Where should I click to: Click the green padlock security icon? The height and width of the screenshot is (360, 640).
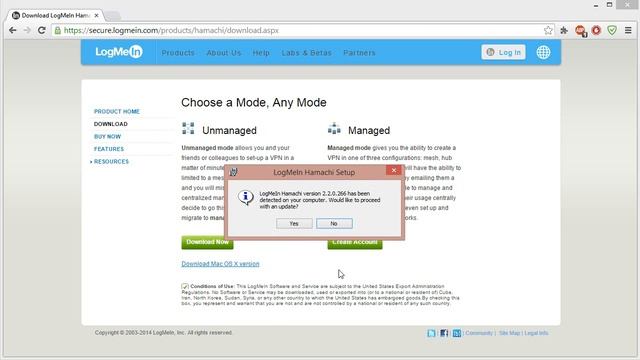click(58, 31)
